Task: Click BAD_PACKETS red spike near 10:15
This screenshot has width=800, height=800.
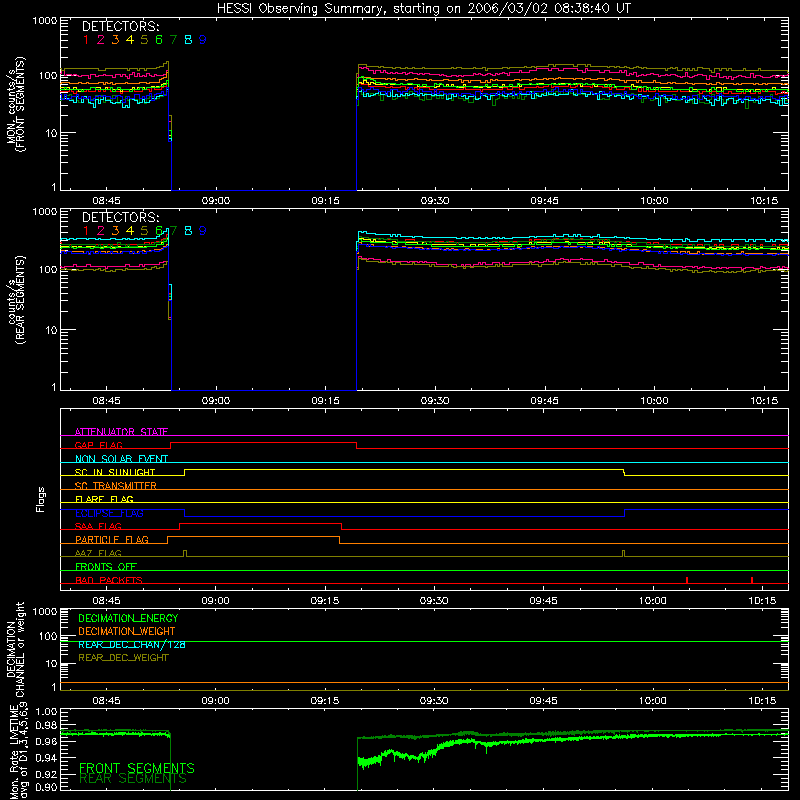Action: [752, 580]
